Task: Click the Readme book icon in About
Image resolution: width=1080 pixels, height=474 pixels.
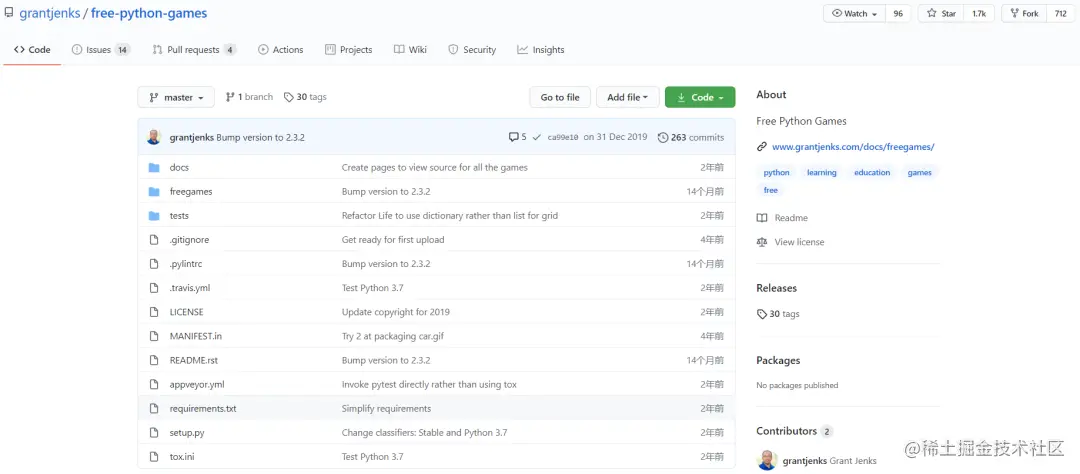Action: pos(762,218)
